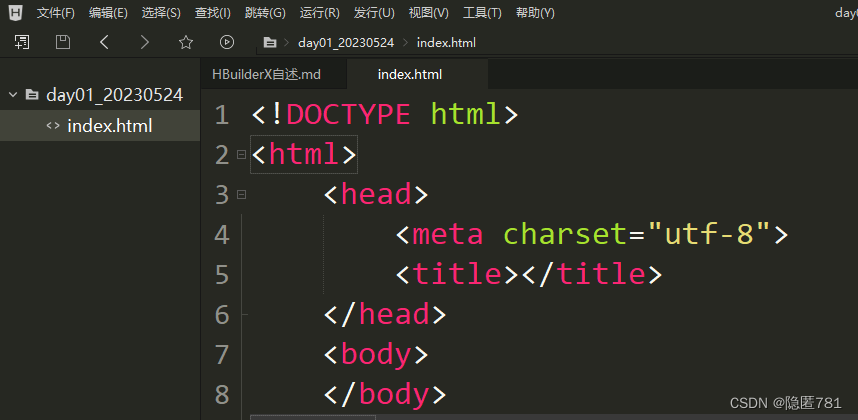Click the opening <body> tag

click(376, 354)
